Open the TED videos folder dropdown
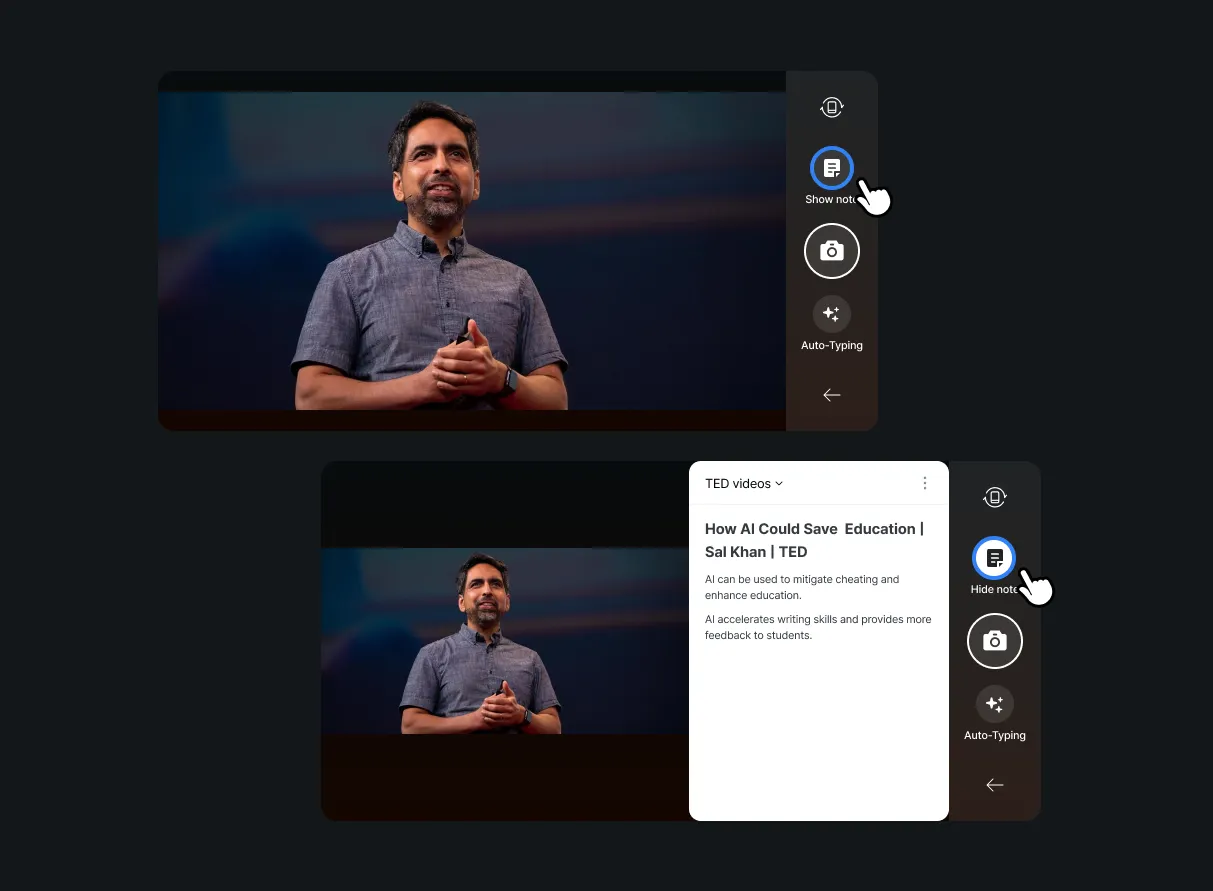This screenshot has height=891, width=1213. [738, 484]
